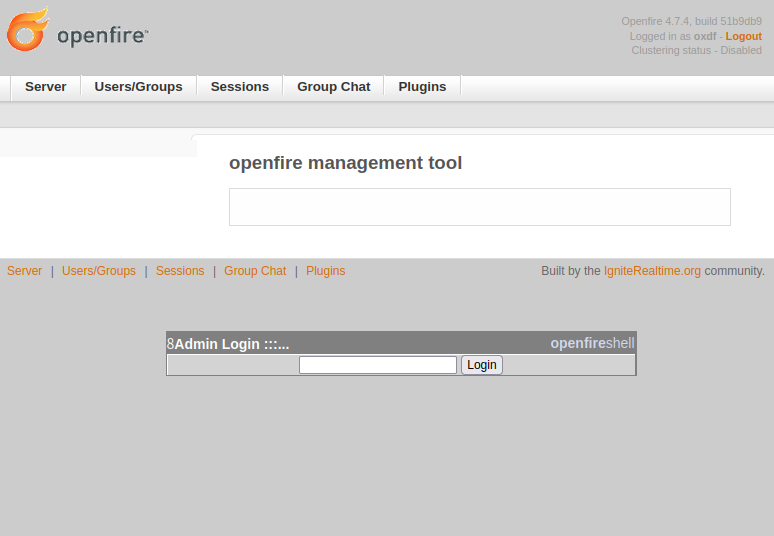
Task: Click the footer Group Chat link
Action: 254,271
